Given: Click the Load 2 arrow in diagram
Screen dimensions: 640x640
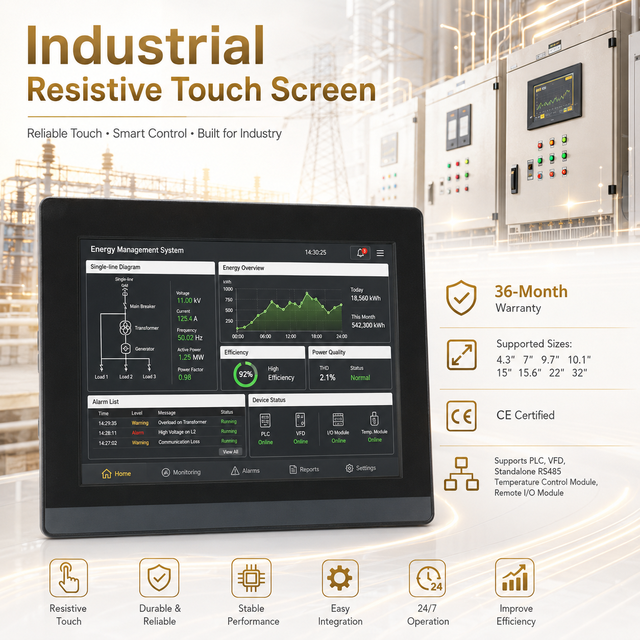Looking at the screenshot, I should pyautogui.click(x=126, y=366).
